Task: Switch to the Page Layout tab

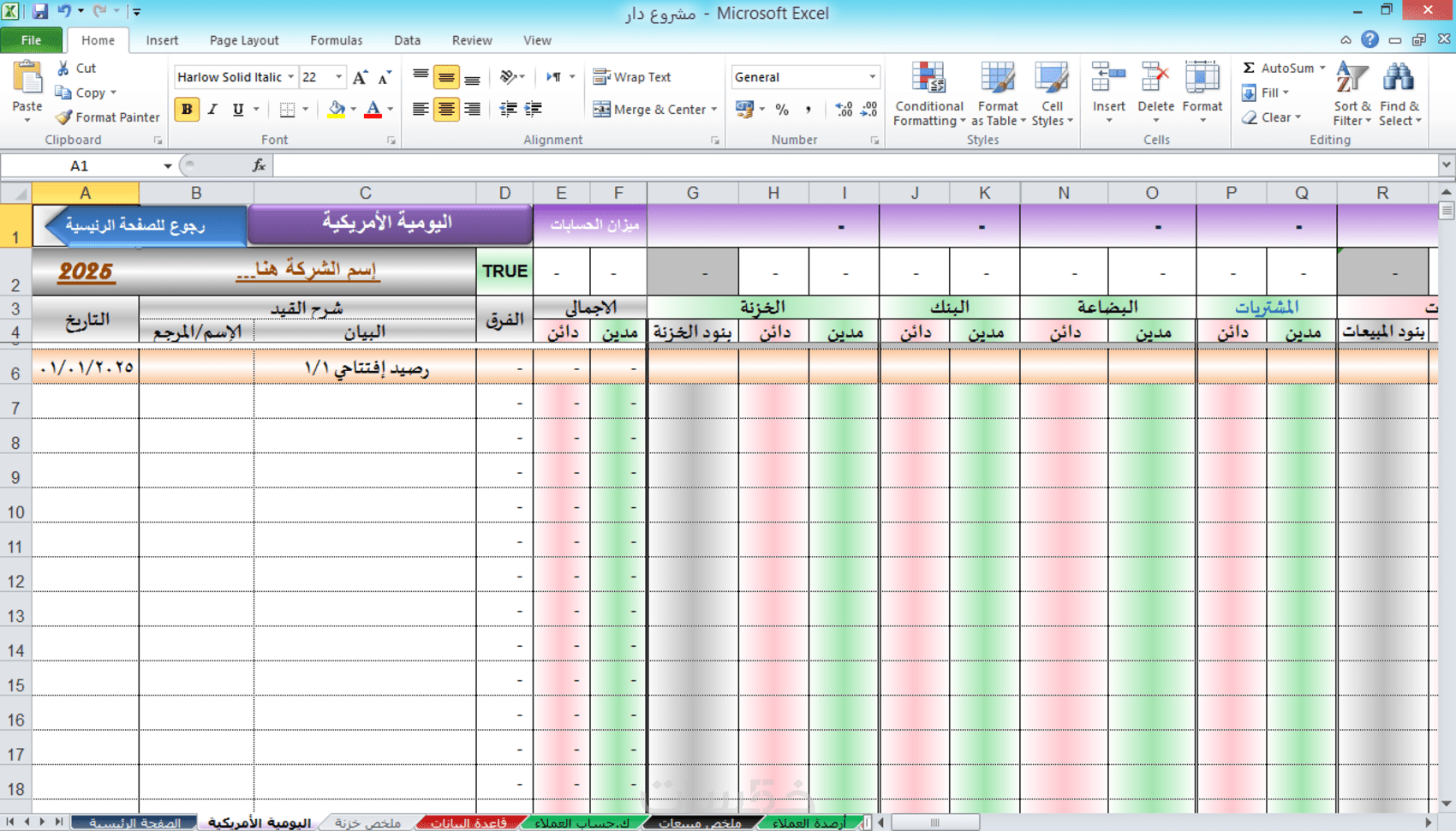Action: click(244, 40)
